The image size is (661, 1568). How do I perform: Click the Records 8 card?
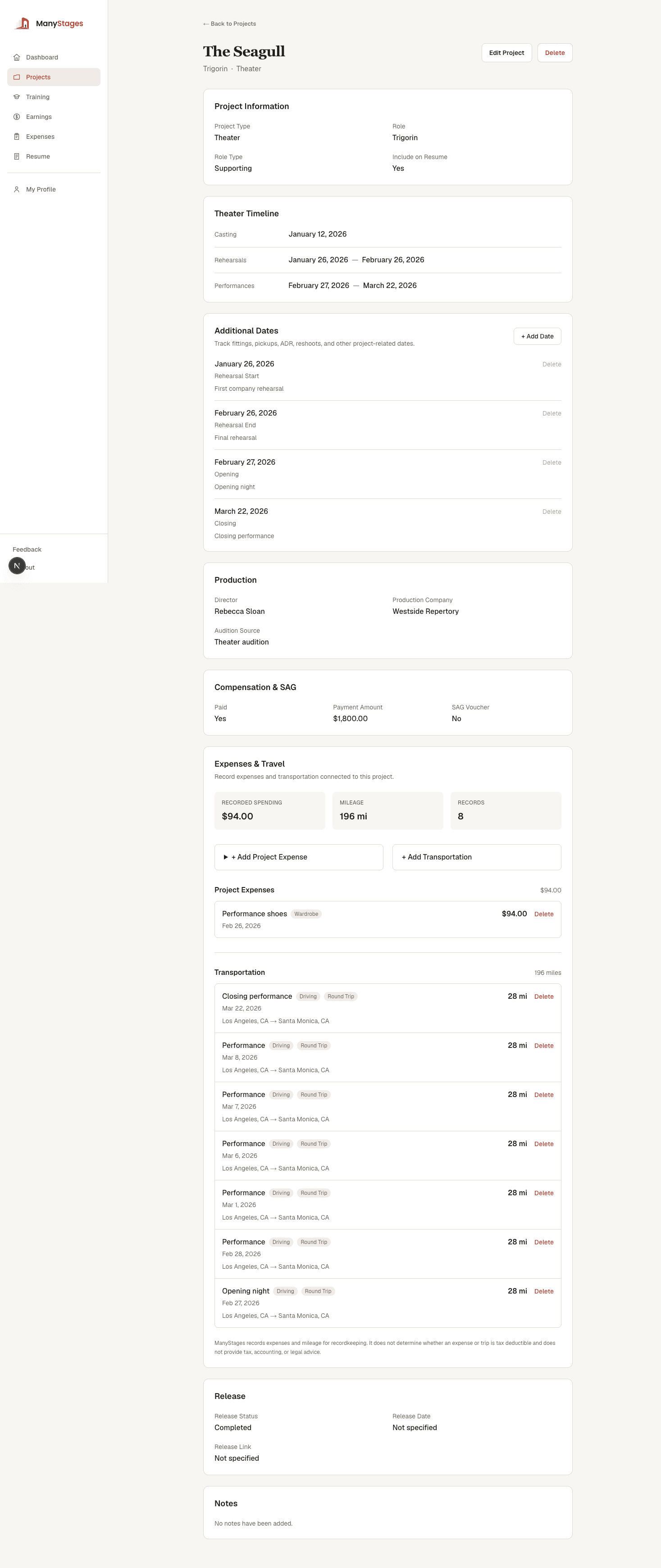(506, 811)
